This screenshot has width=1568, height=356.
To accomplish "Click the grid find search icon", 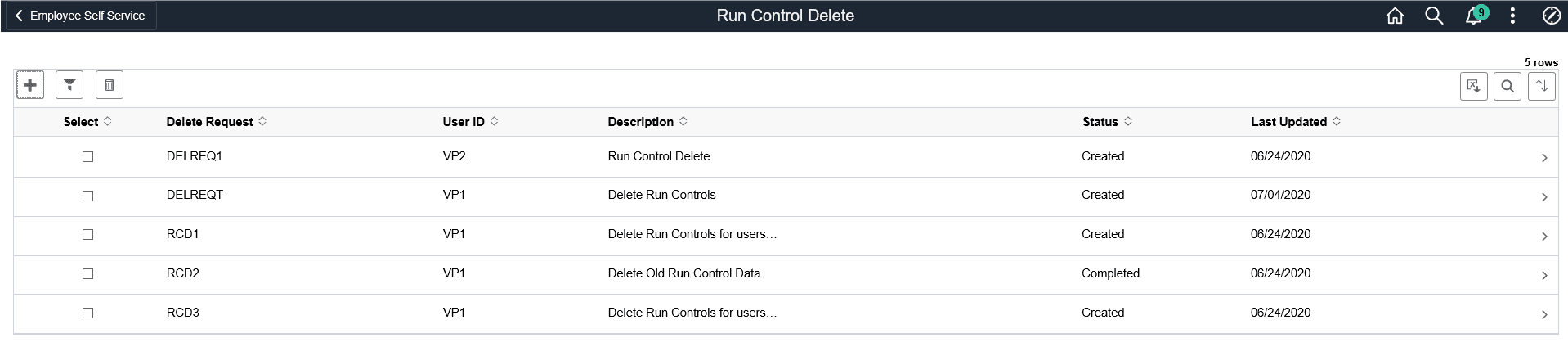I will [1508, 86].
